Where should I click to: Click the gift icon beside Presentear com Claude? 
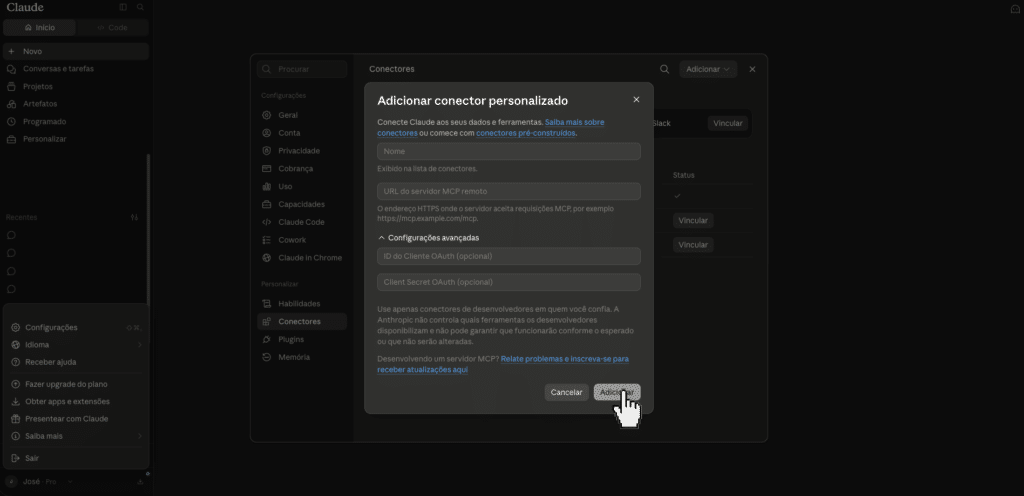[x=16, y=418]
